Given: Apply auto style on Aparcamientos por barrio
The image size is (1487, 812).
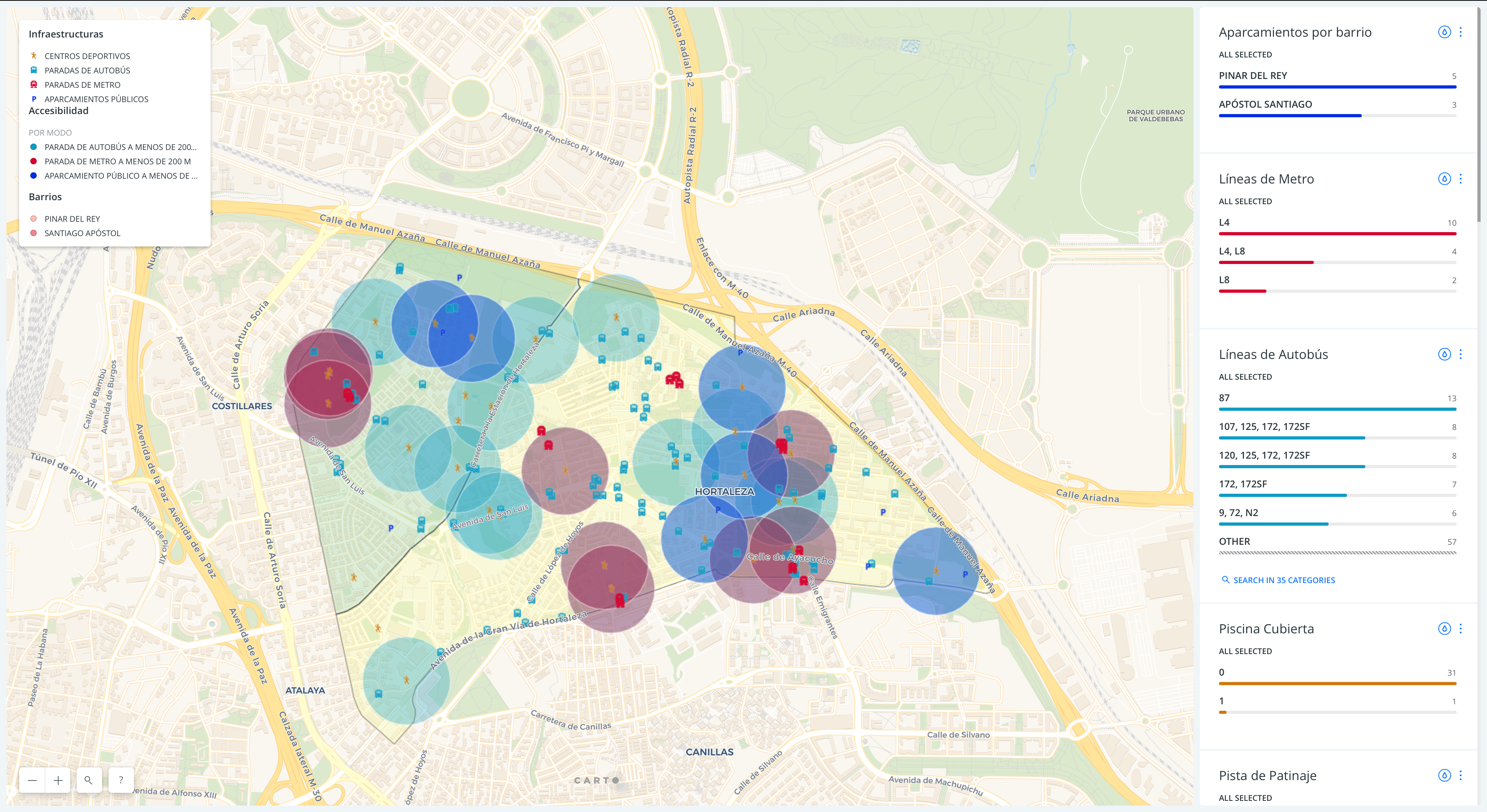Looking at the screenshot, I should click(x=1444, y=32).
